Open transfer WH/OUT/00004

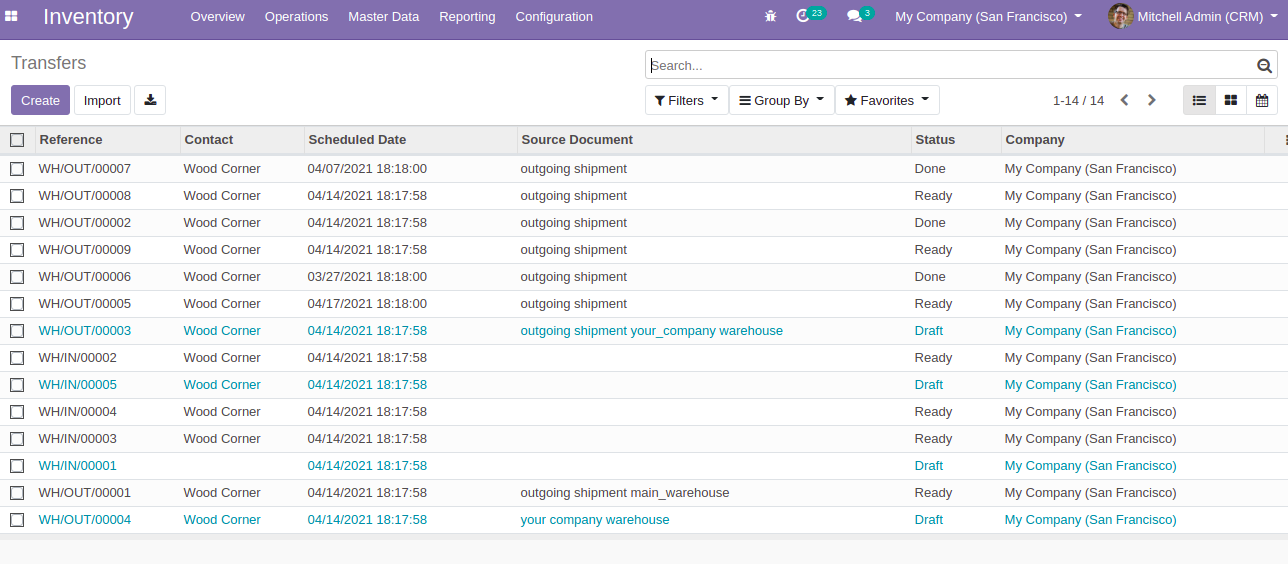[x=85, y=520]
